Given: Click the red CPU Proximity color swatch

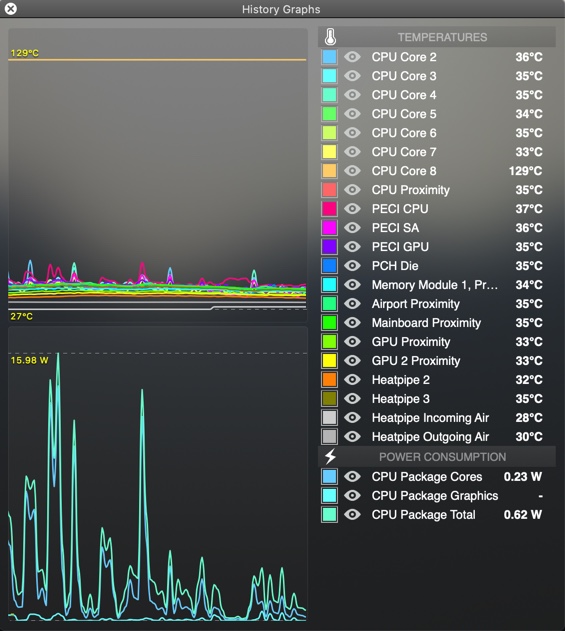Looking at the screenshot, I should [329, 190].
